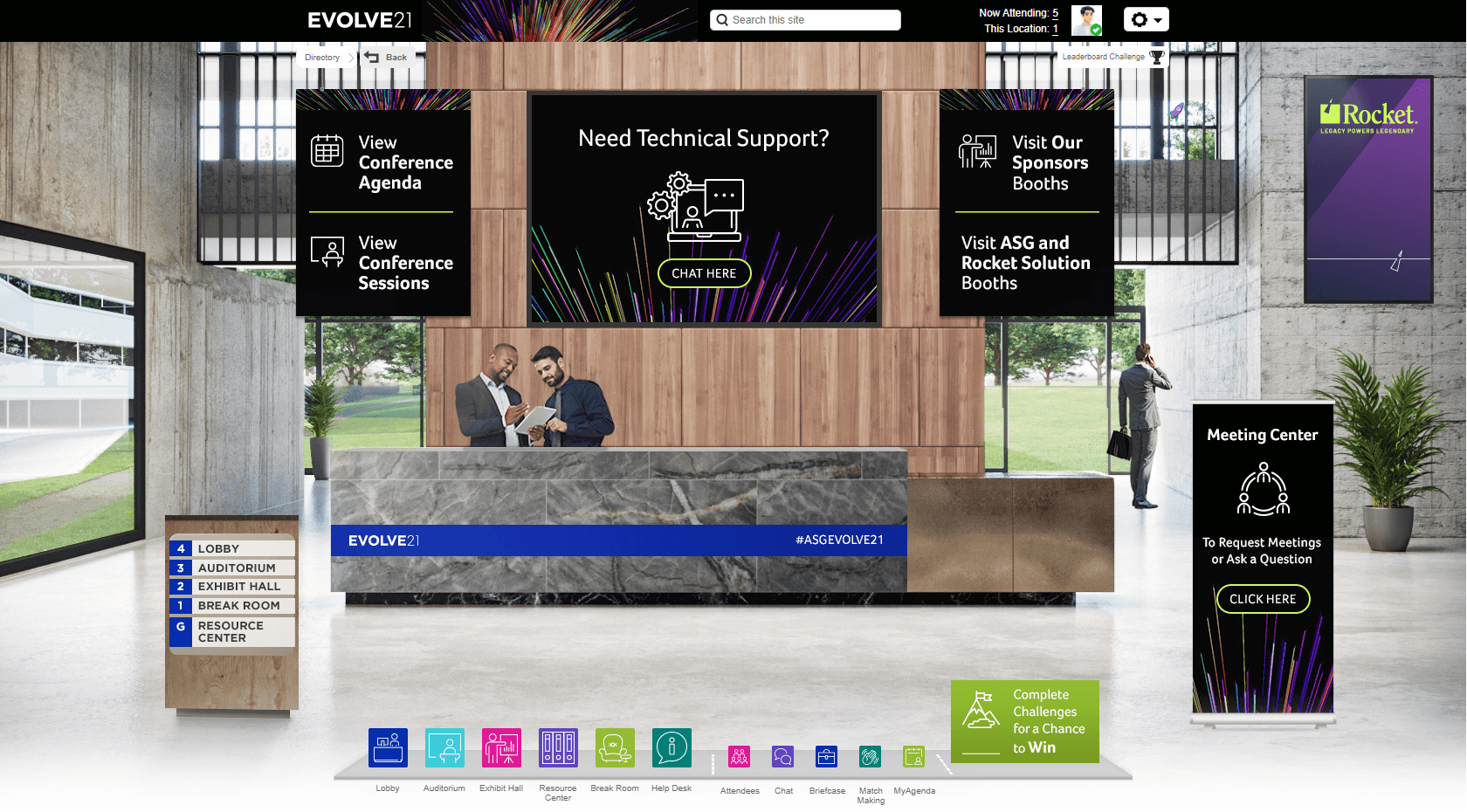
Task: Open View Conference Sessions link
Action: (405, 263)
